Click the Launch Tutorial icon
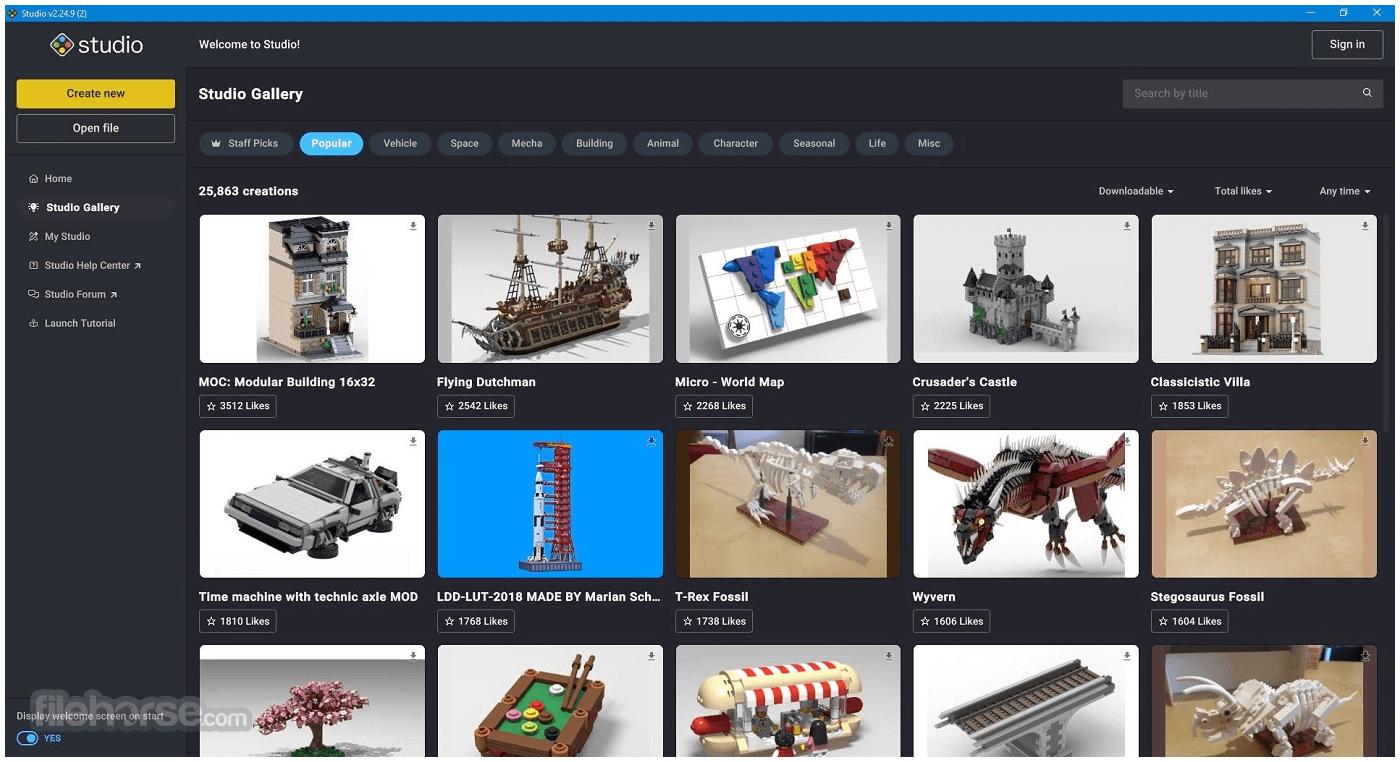1400x762 pixels. 34,324
